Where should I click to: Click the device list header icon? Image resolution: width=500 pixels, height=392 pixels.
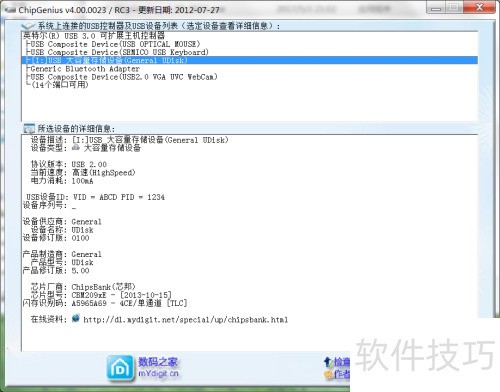click(28, 26)
